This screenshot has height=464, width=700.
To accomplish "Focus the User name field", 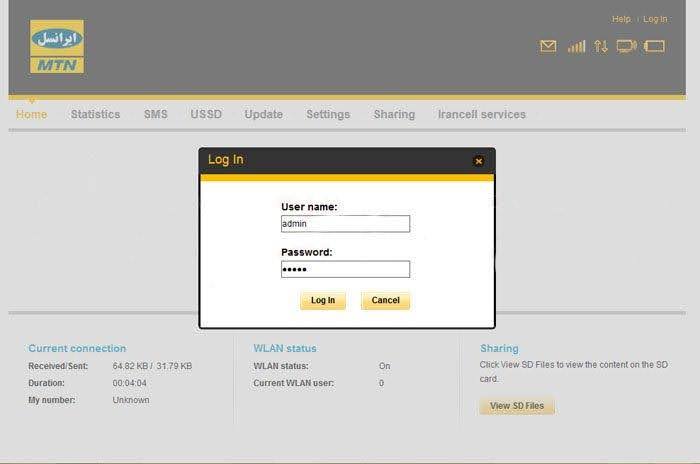I will coord(345,224).
